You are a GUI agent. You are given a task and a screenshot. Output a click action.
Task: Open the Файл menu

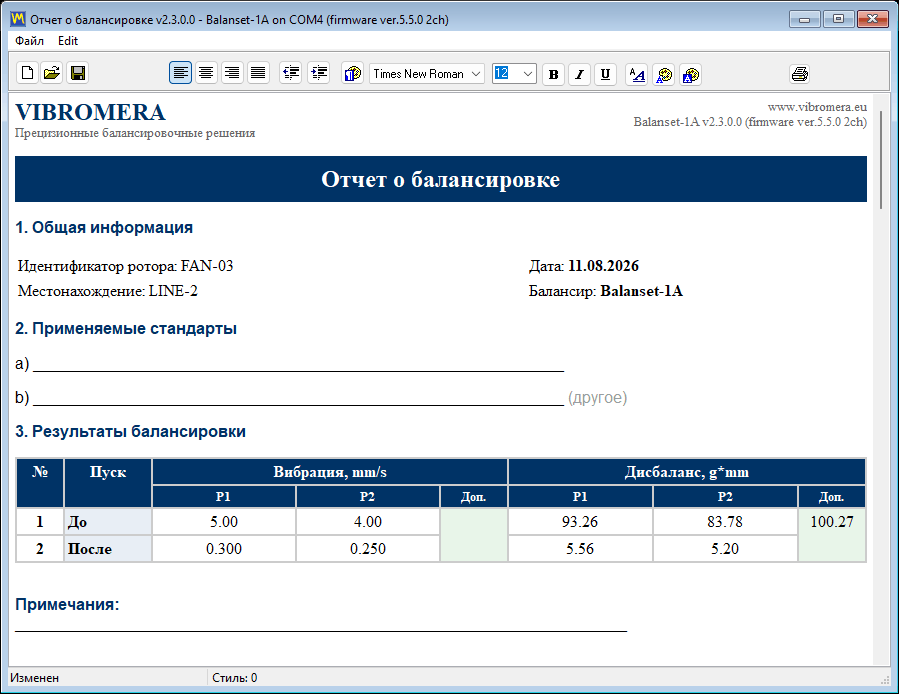tap(29, 41)
